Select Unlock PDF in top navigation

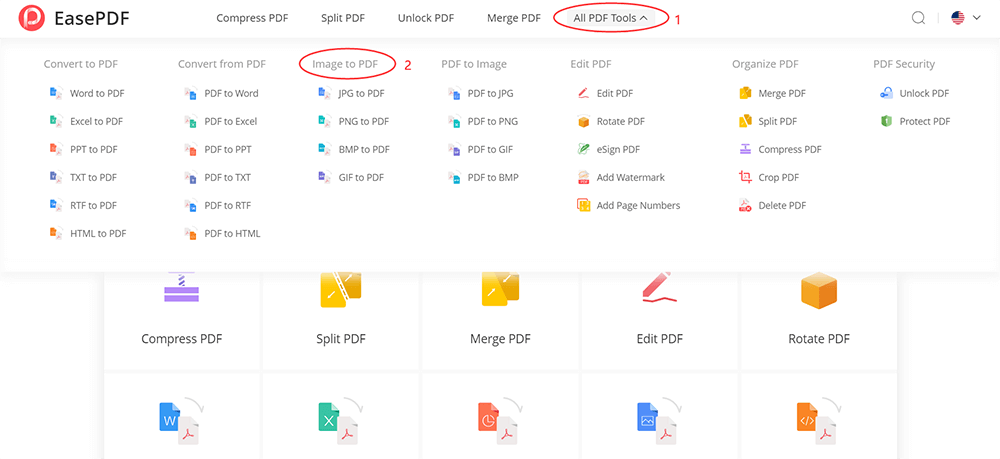pyautogui.click(x=425, y=18)
